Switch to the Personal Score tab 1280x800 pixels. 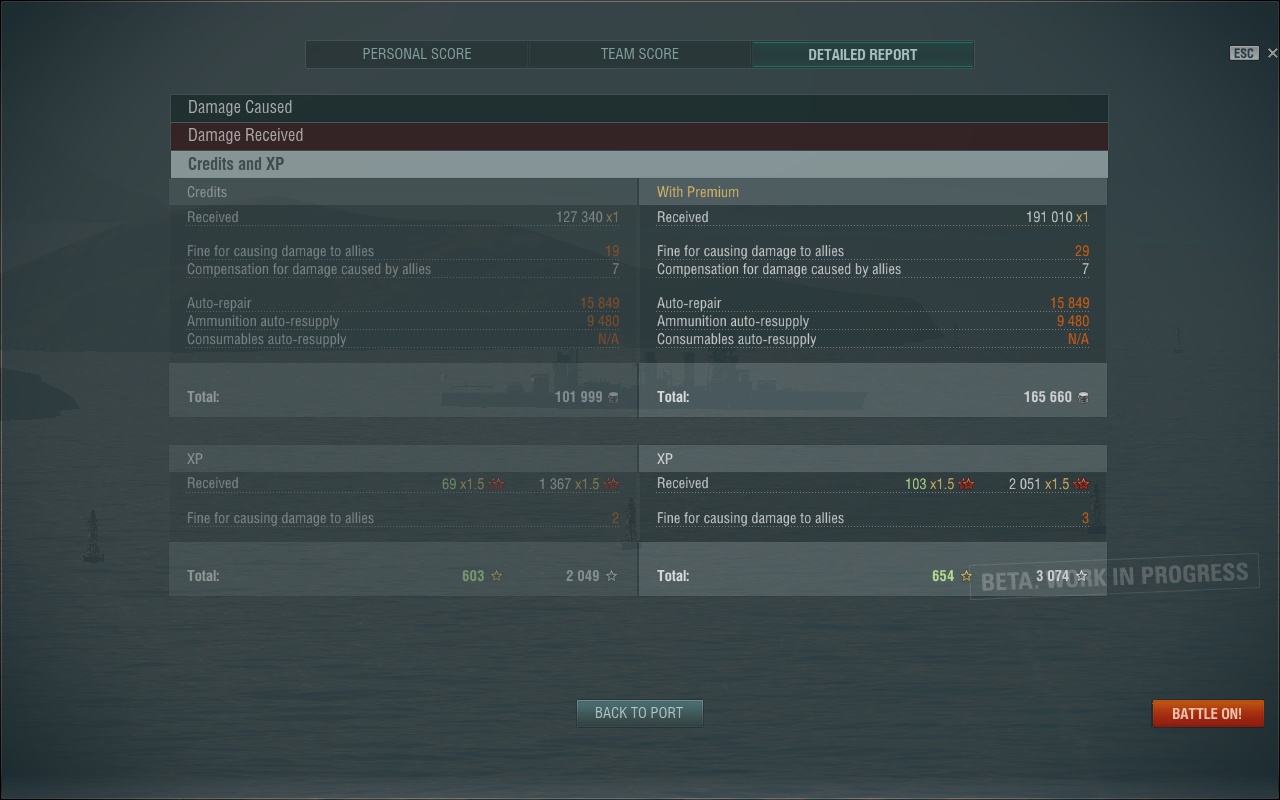417,54
